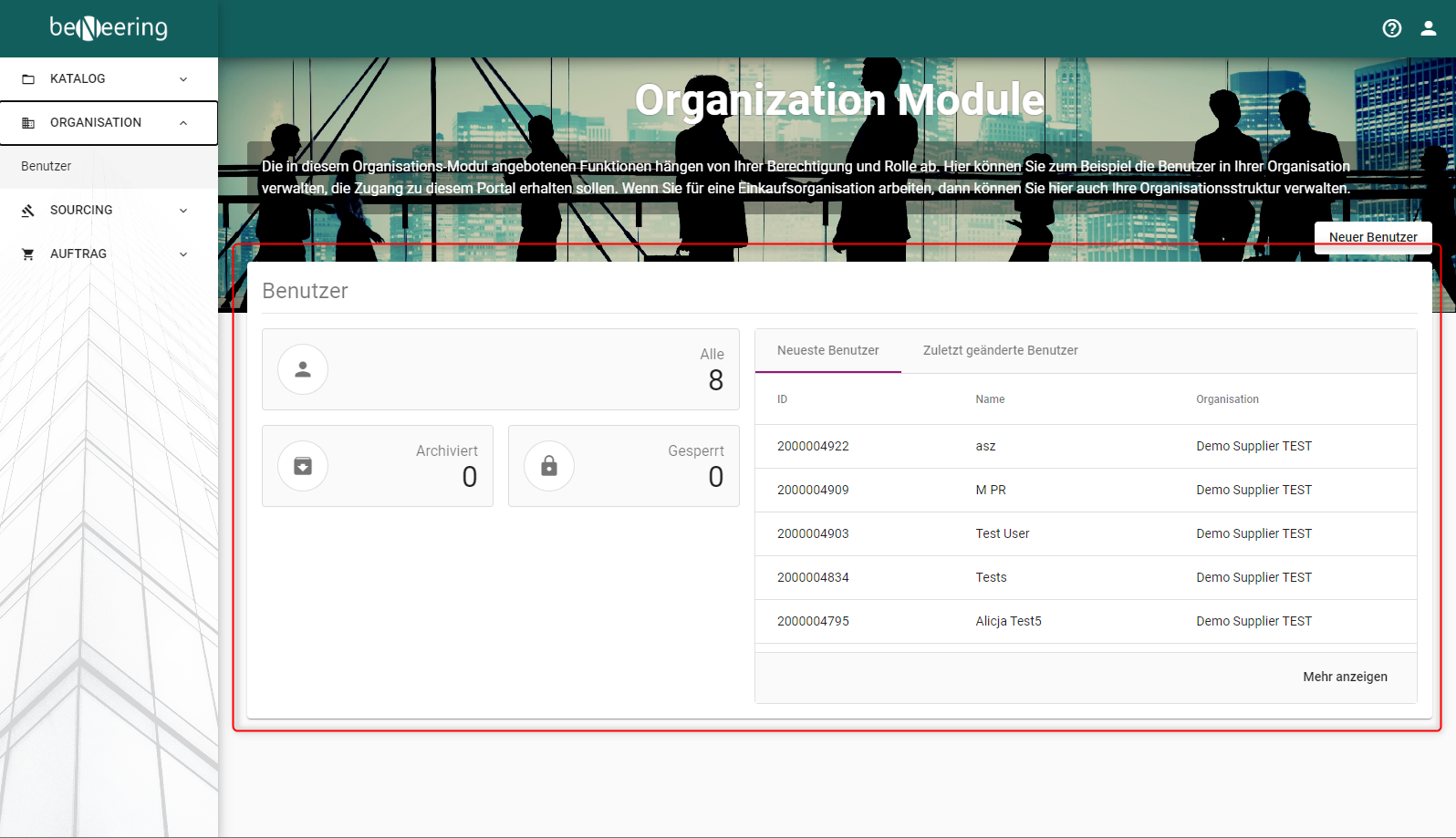Viewport: 1456px width, 838px height.
Task: Click the lock icon in Gesperrt card
Action: coord(549,466)
